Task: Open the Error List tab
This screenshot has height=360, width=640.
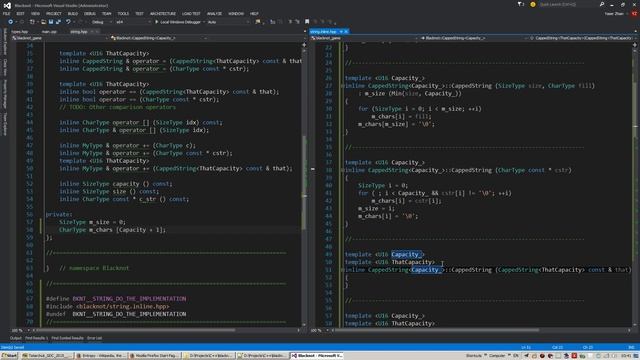Action: pyautogui.click(x=94, y=338)
